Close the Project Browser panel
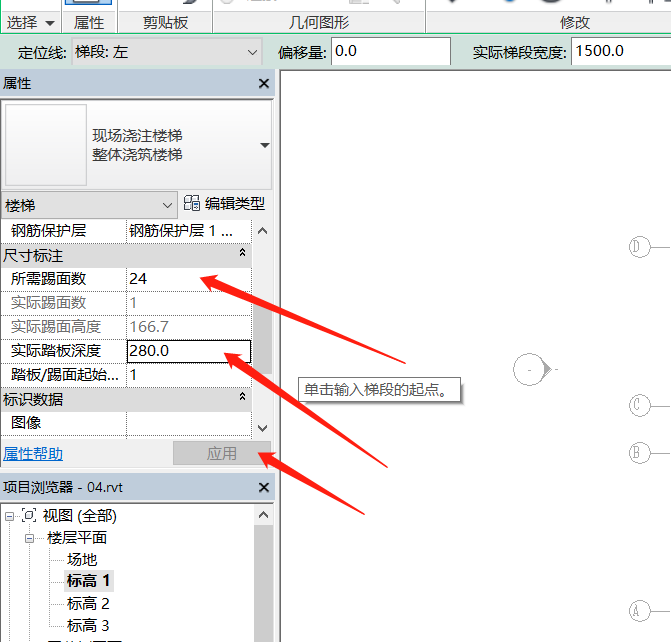 (x=264, y=488)
